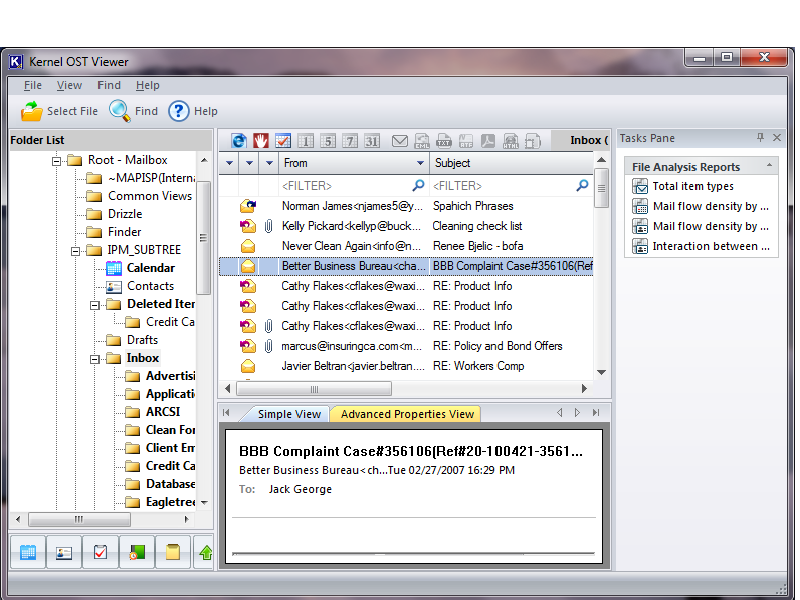Collapse the File Analysis Reports section
Viewport: 800px width, 600px height.
769,165
